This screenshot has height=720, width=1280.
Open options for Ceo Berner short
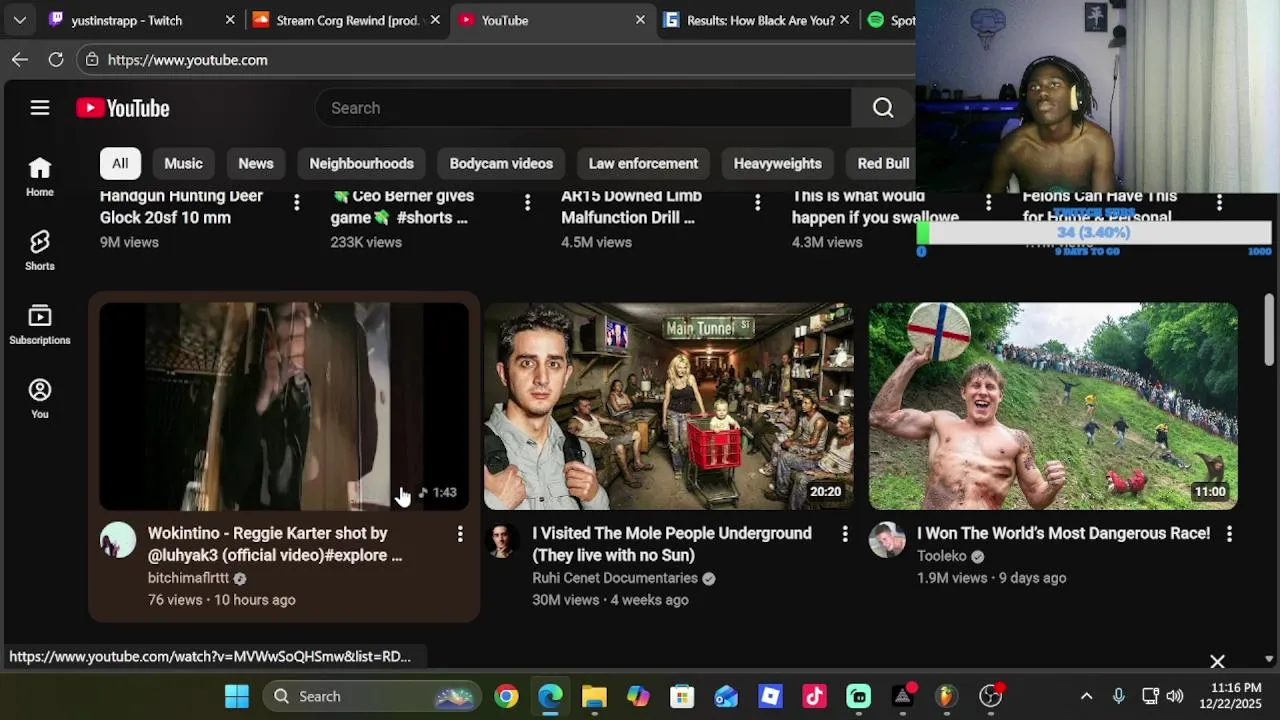(527, 203)
